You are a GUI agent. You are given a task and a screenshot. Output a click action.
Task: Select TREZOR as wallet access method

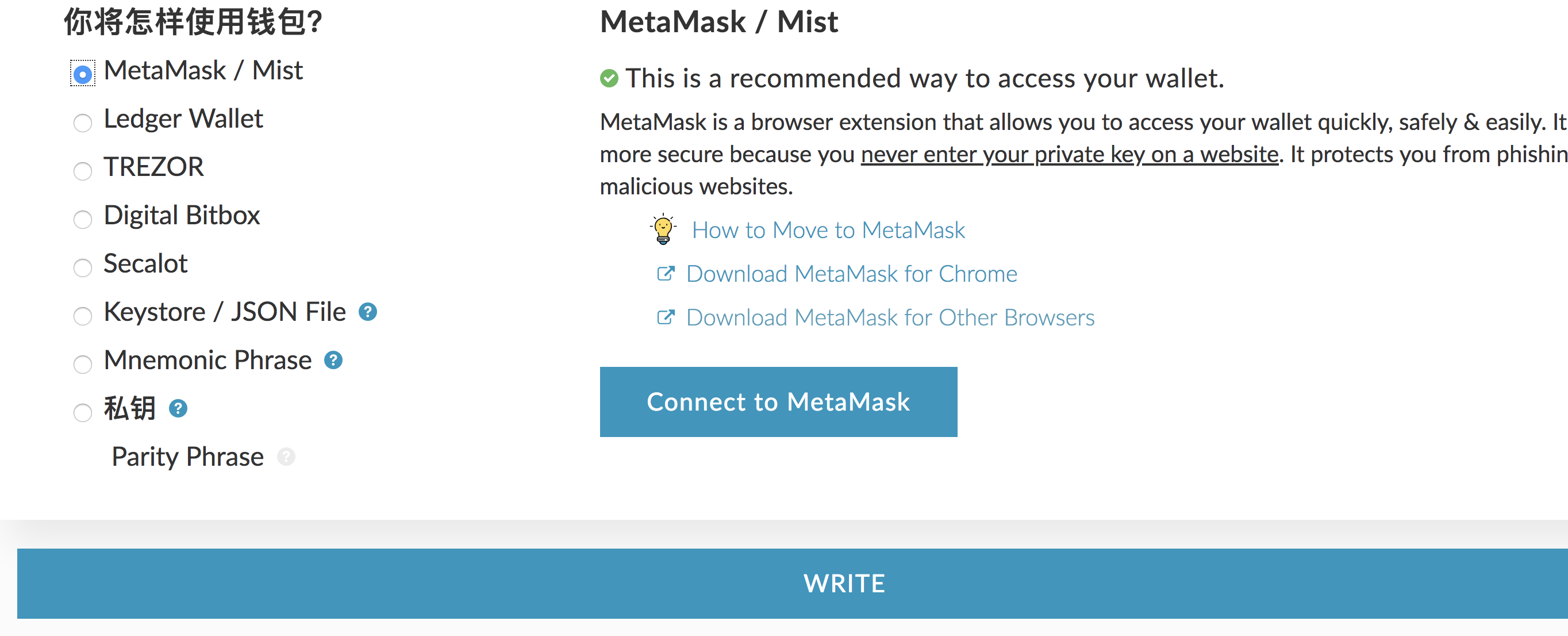point(83,171)
